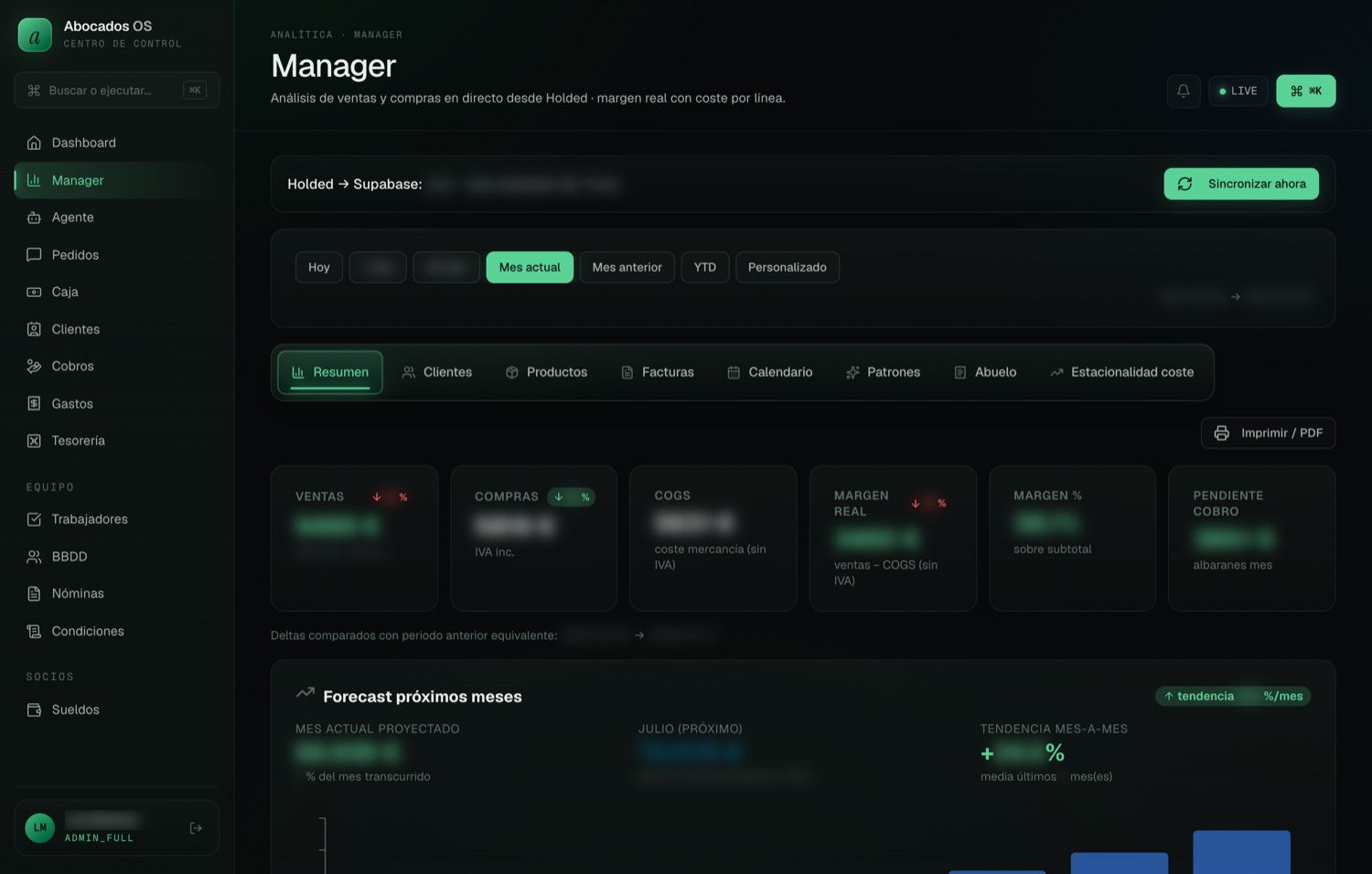Select the Personalizado period filter
1372x874 pixels.
pyautogui.click(x=788, y=267)
